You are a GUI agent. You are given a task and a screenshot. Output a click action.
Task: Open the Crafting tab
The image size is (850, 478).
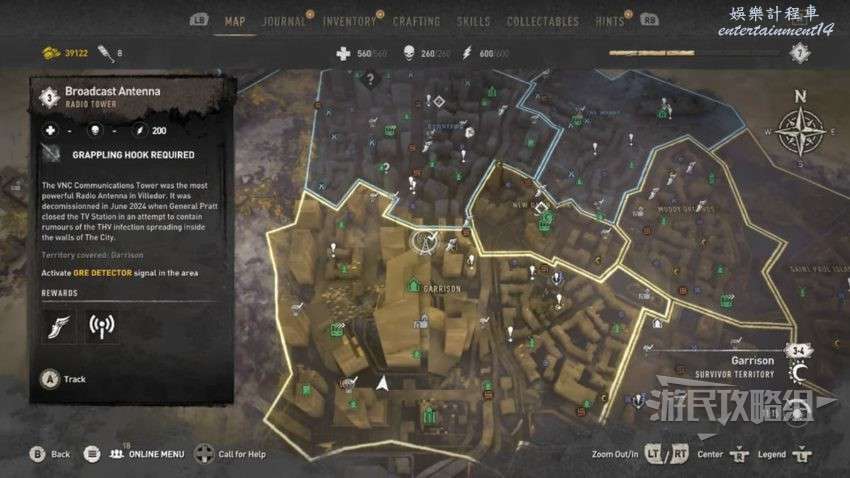[416, 22]
